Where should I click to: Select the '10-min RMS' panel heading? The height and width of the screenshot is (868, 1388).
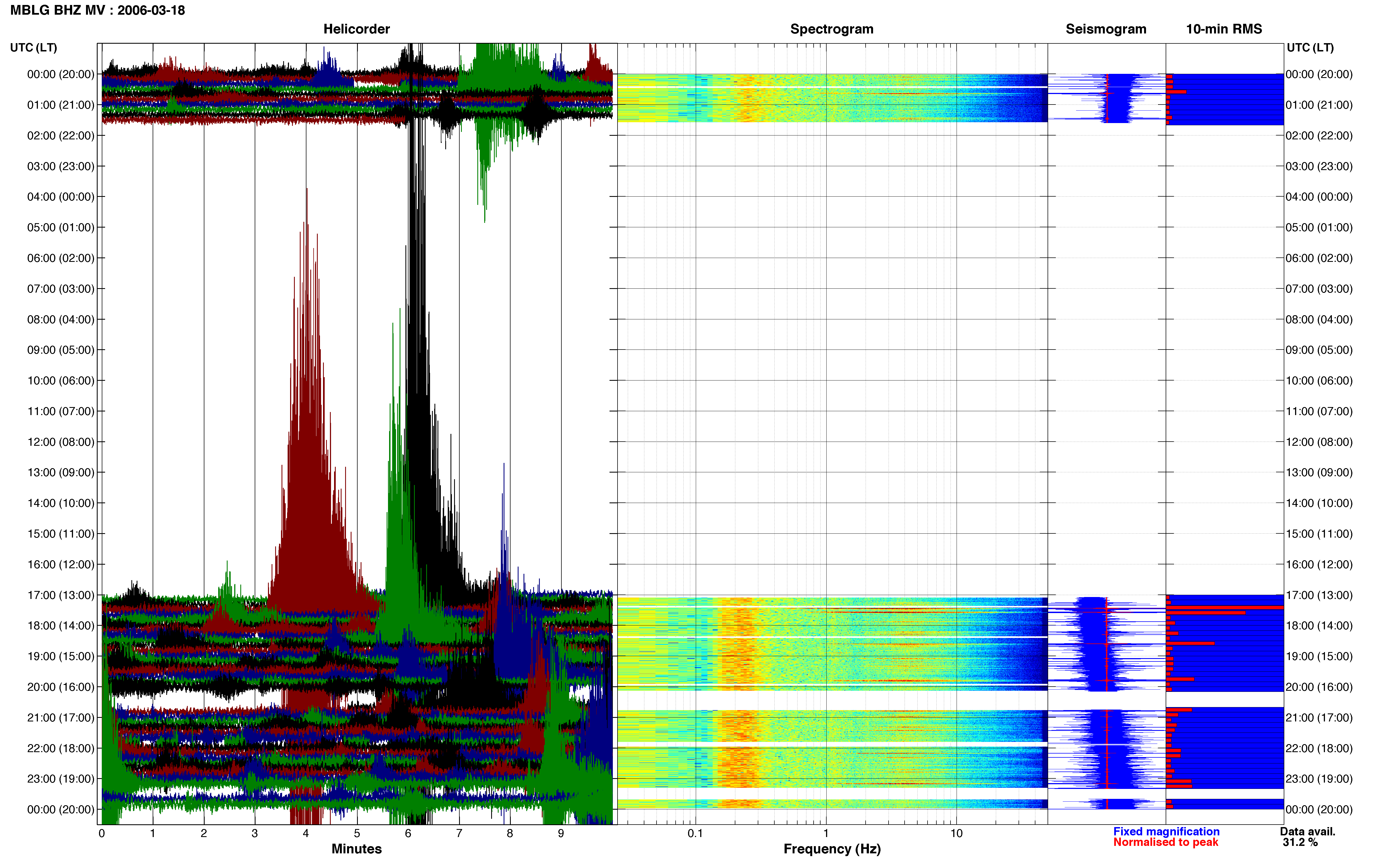1224,29
